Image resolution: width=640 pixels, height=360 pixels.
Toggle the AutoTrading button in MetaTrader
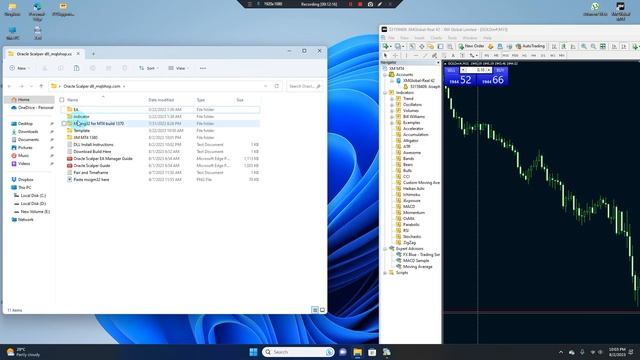click(530, 46)
